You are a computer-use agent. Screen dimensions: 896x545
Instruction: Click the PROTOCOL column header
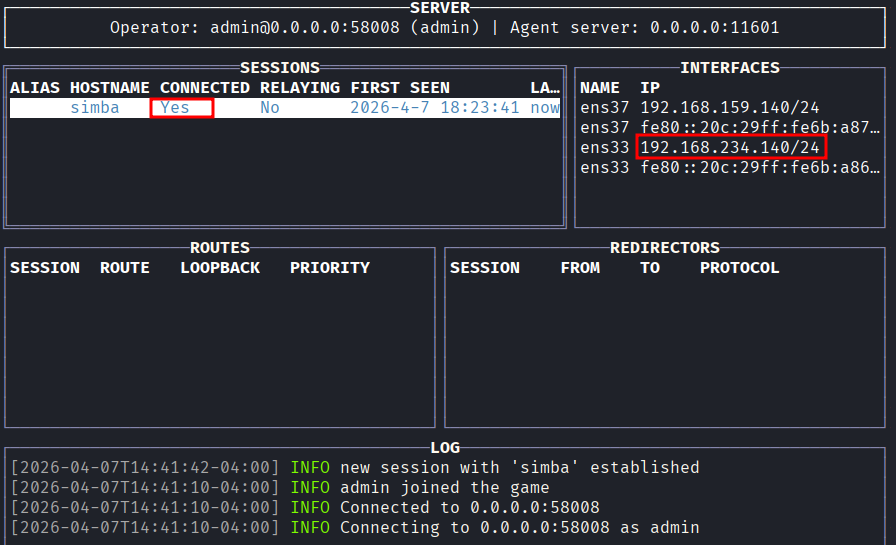tap(740, 268)
